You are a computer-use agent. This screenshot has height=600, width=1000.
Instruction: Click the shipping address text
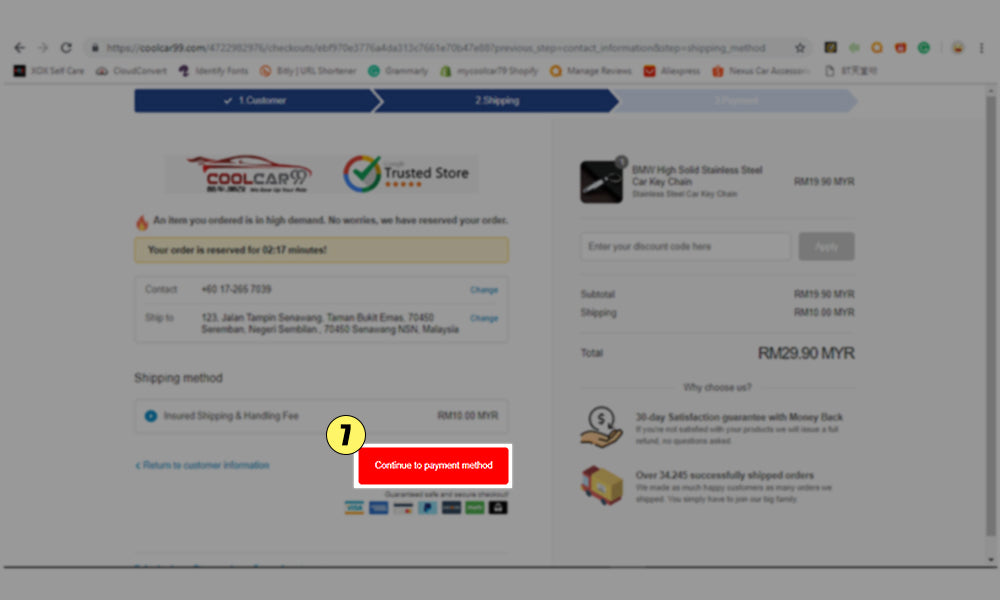(330, 323)
